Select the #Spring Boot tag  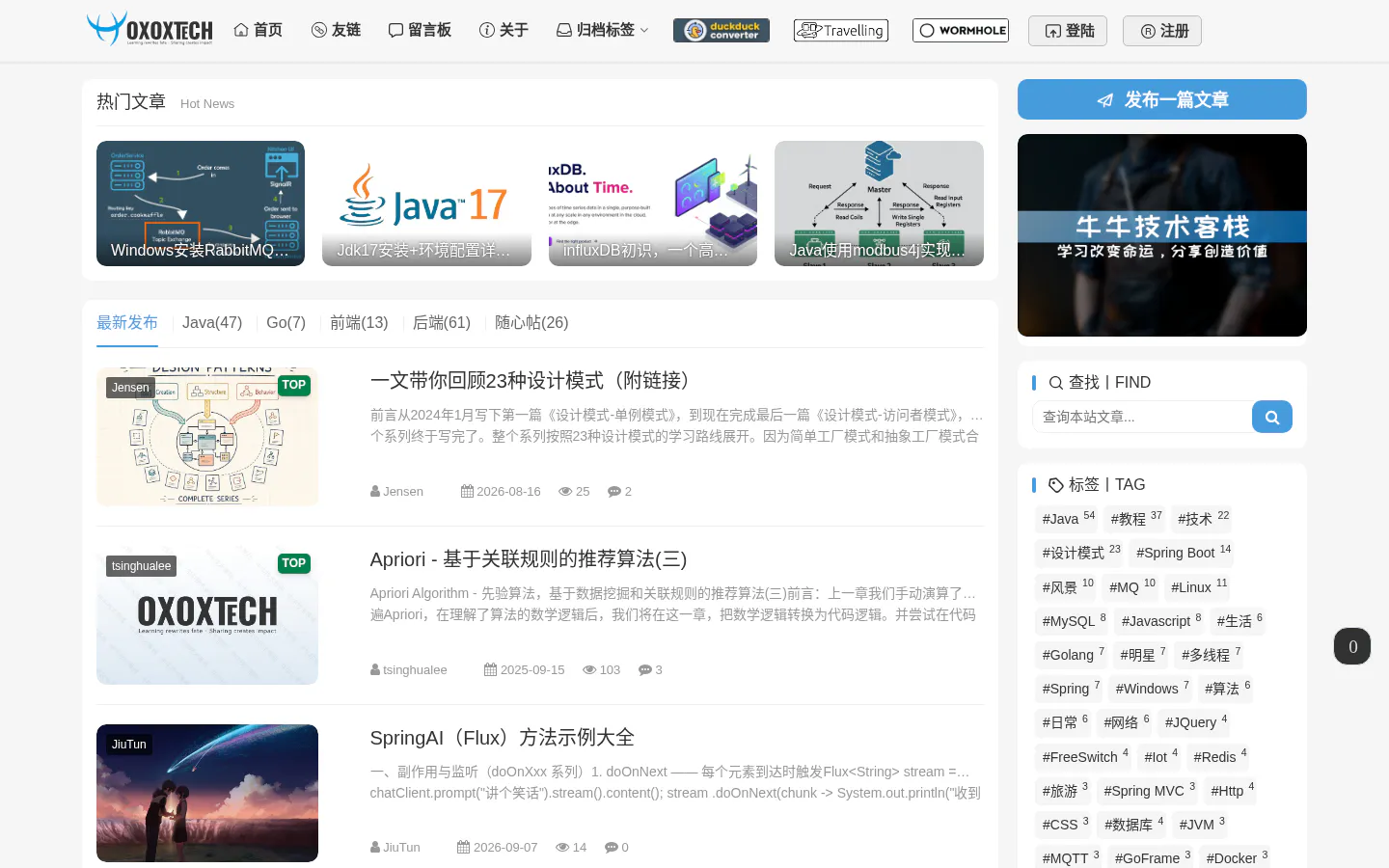click(x=1183, y=553)
